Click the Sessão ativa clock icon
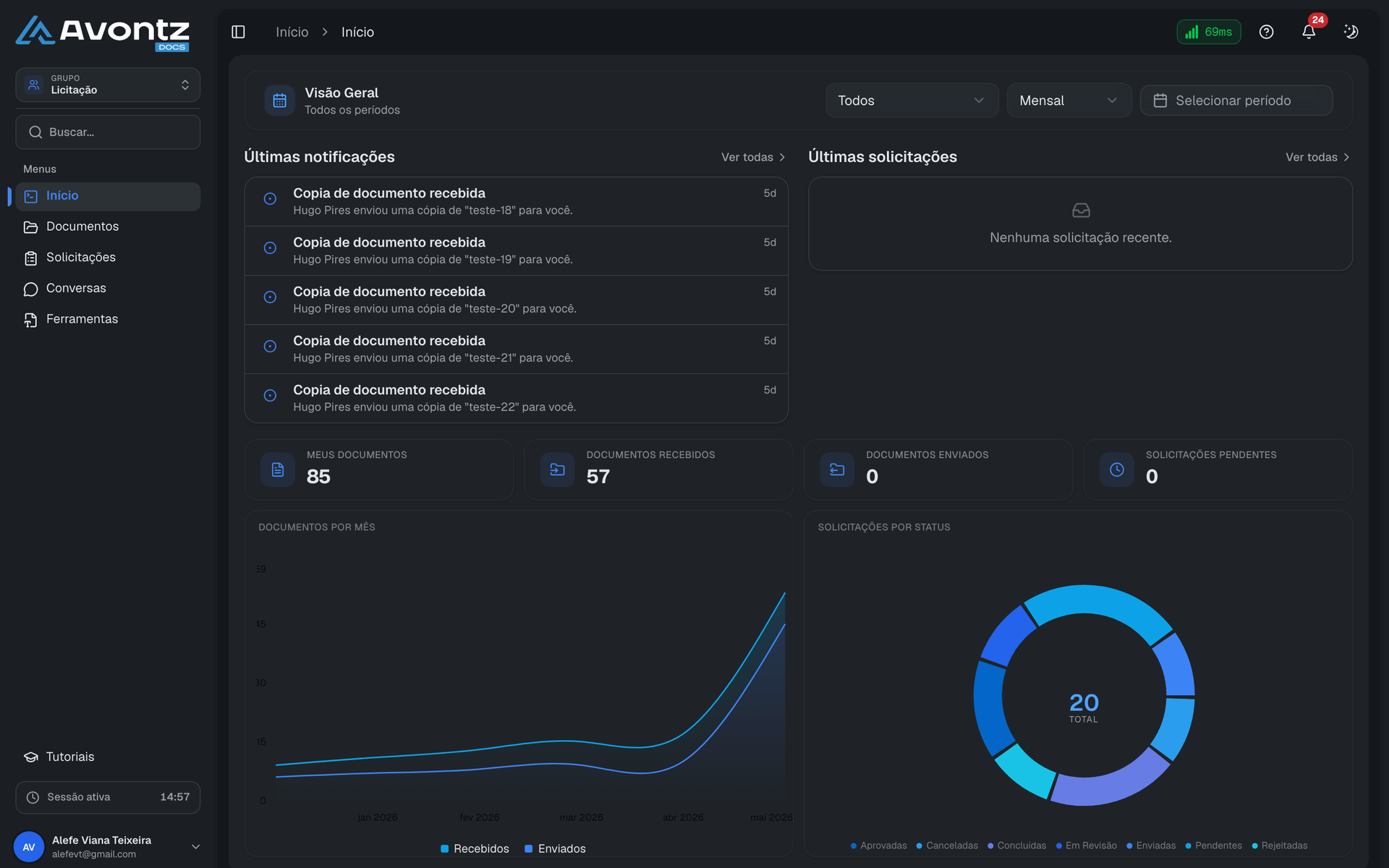This screenshot has height=868, width=1389. (x=33, y=797)
